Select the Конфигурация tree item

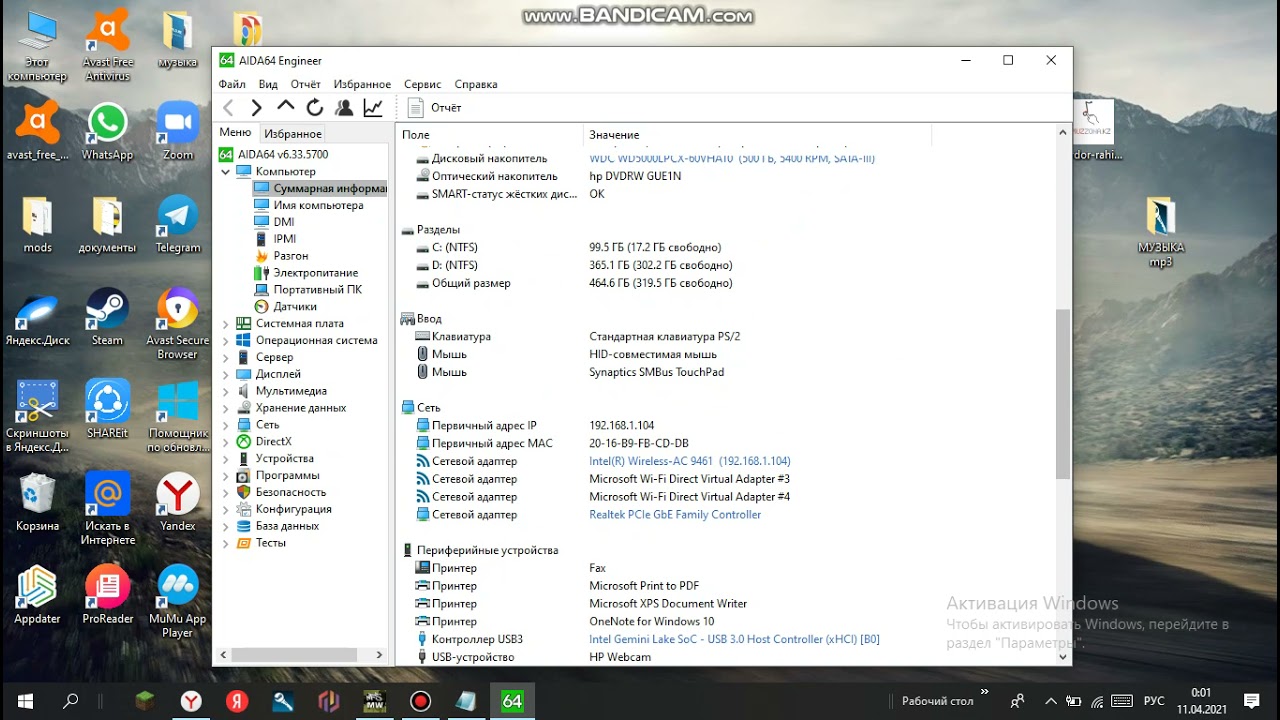click(x=293, y=509)
